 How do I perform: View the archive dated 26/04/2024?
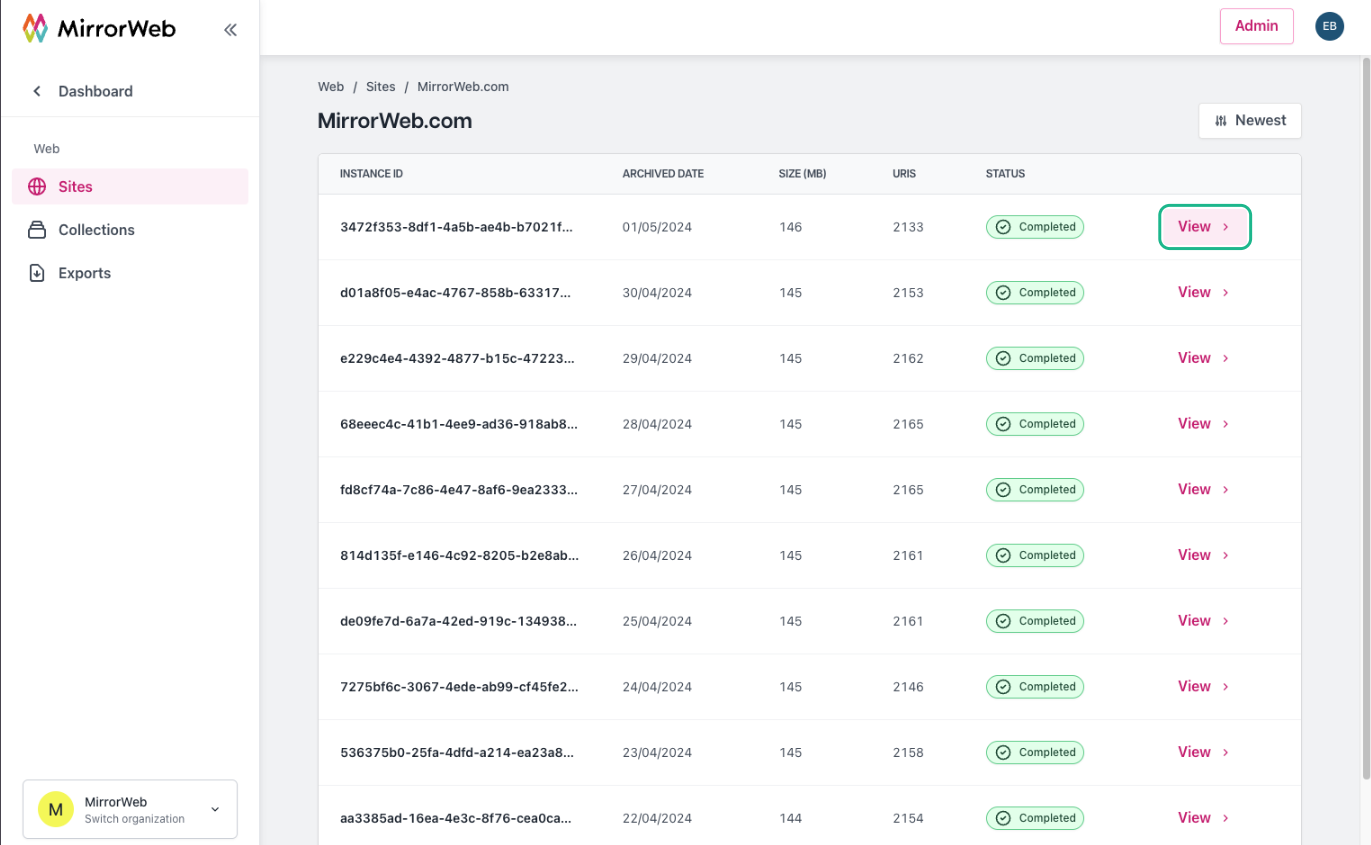1205,555
